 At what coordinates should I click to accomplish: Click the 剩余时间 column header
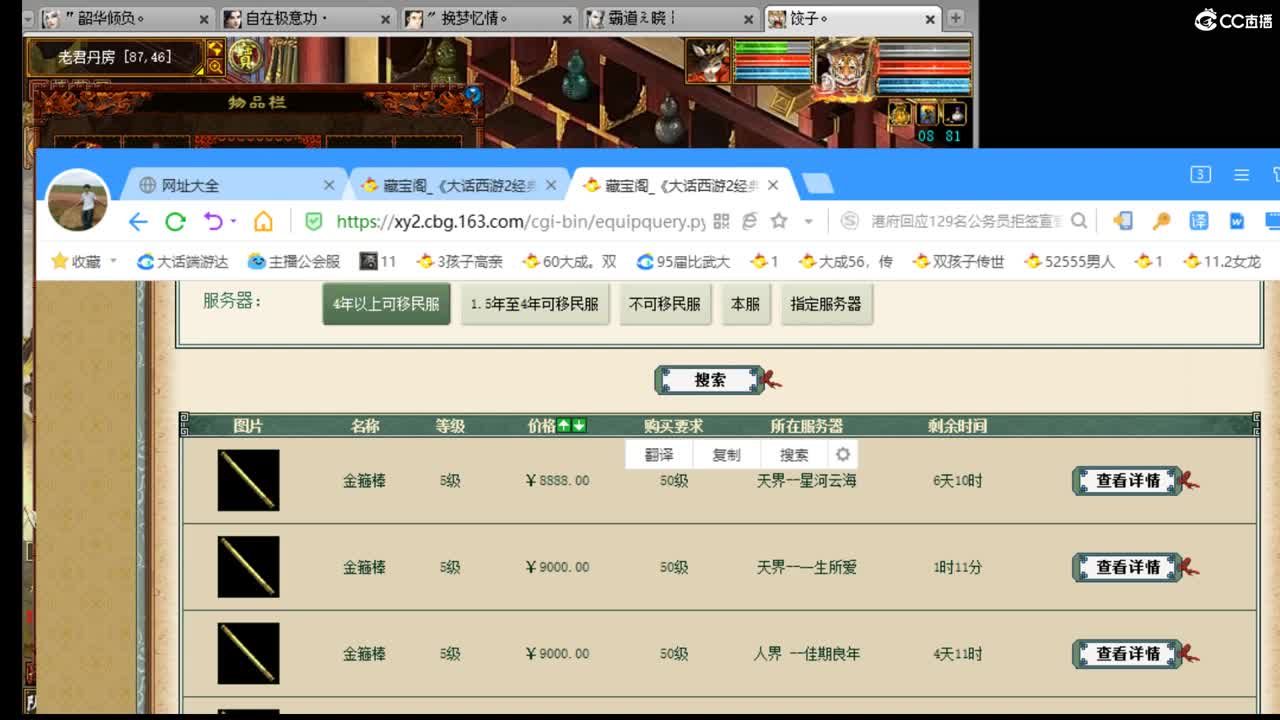[x=957, y=426]
